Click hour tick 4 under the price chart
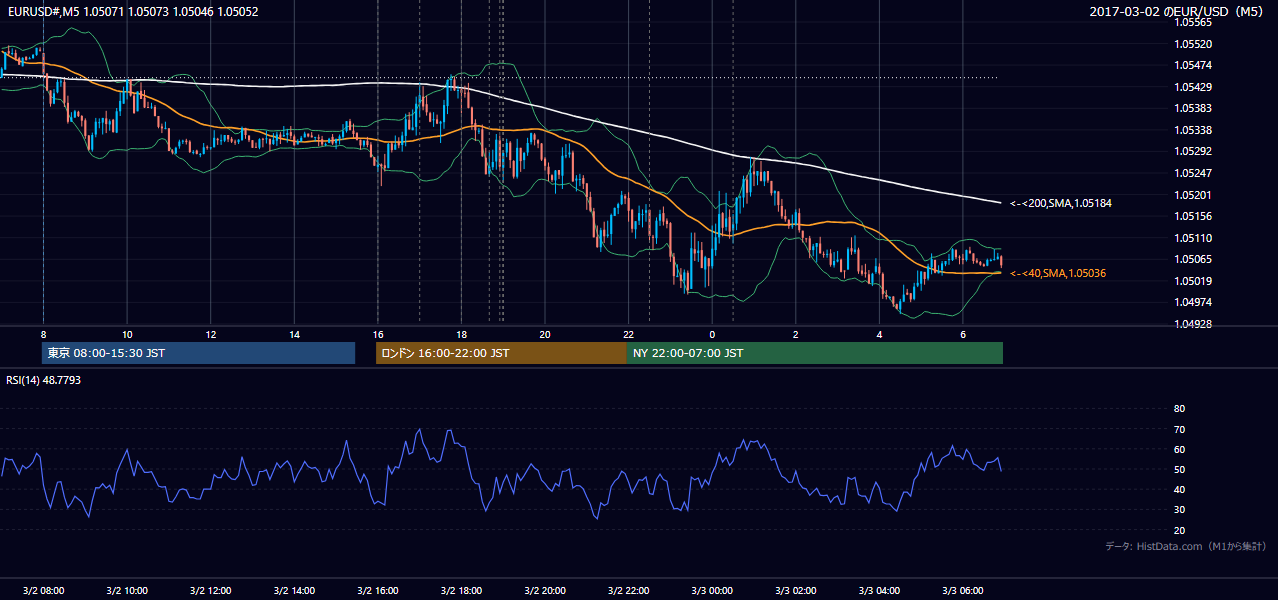1278x600 pixels. (879, 334)
